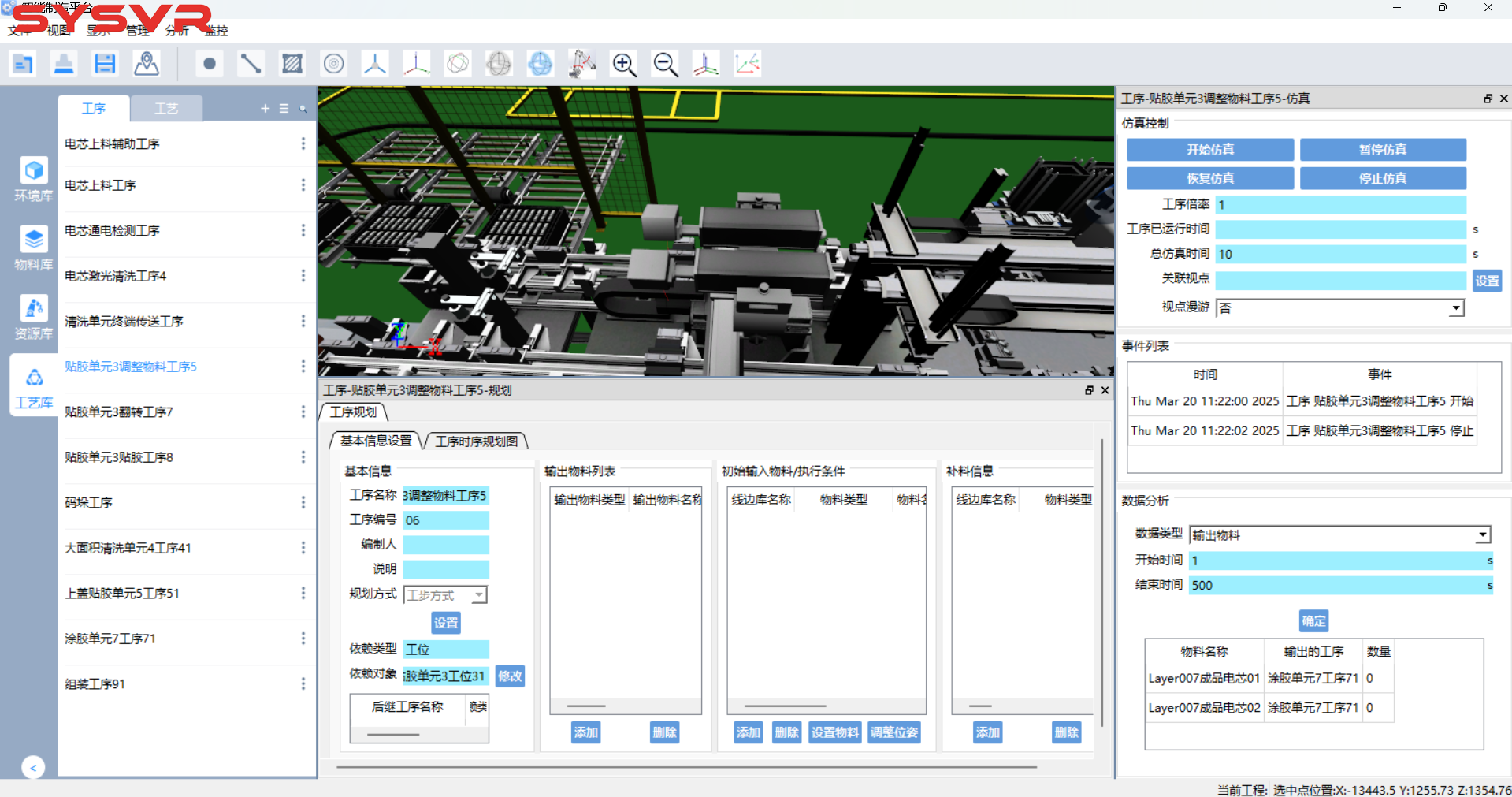Switch to the 工序时序规划图 tab
The width and height of the screenshot is (1512, 797).
tap(477, 441)
